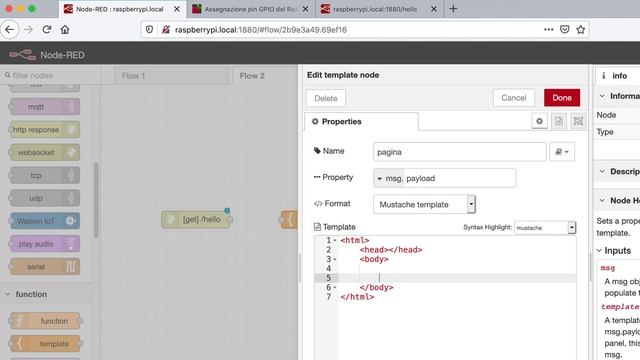Click the shield tracking protection icon

(149, 29)
